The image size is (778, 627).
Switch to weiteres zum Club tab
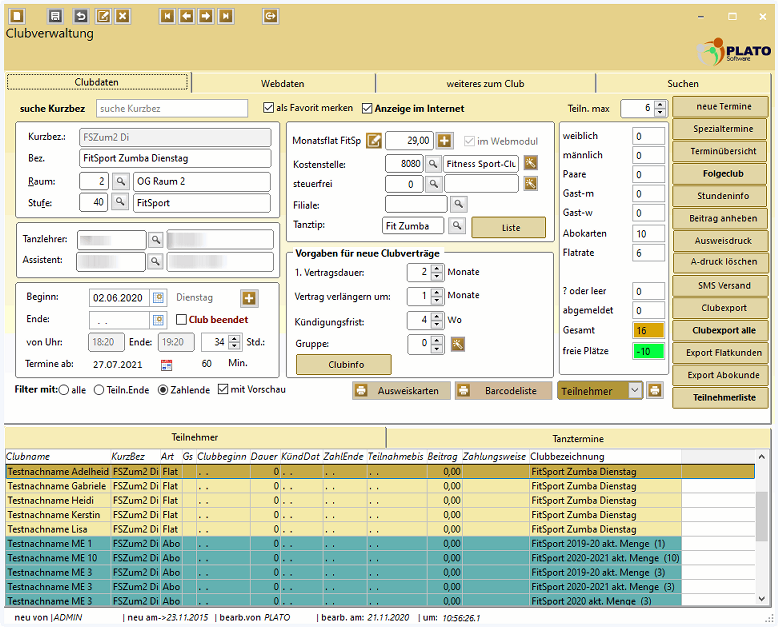485,83
